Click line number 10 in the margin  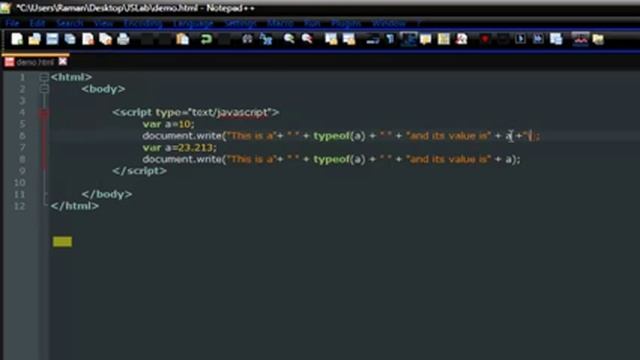tap(20, 182)
